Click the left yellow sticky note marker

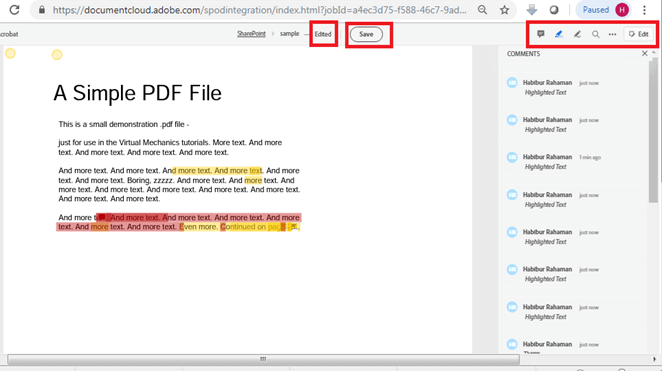click(x=10, y=53)
